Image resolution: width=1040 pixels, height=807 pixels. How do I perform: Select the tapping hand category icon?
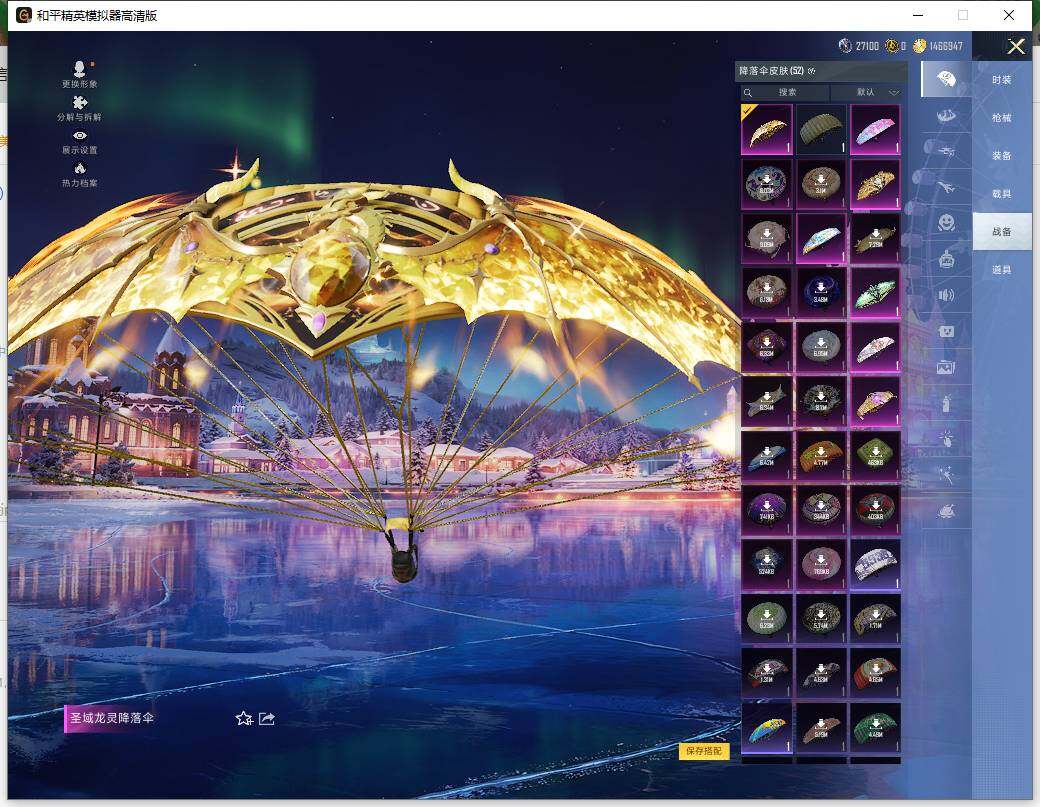click(x=946, y=438)
